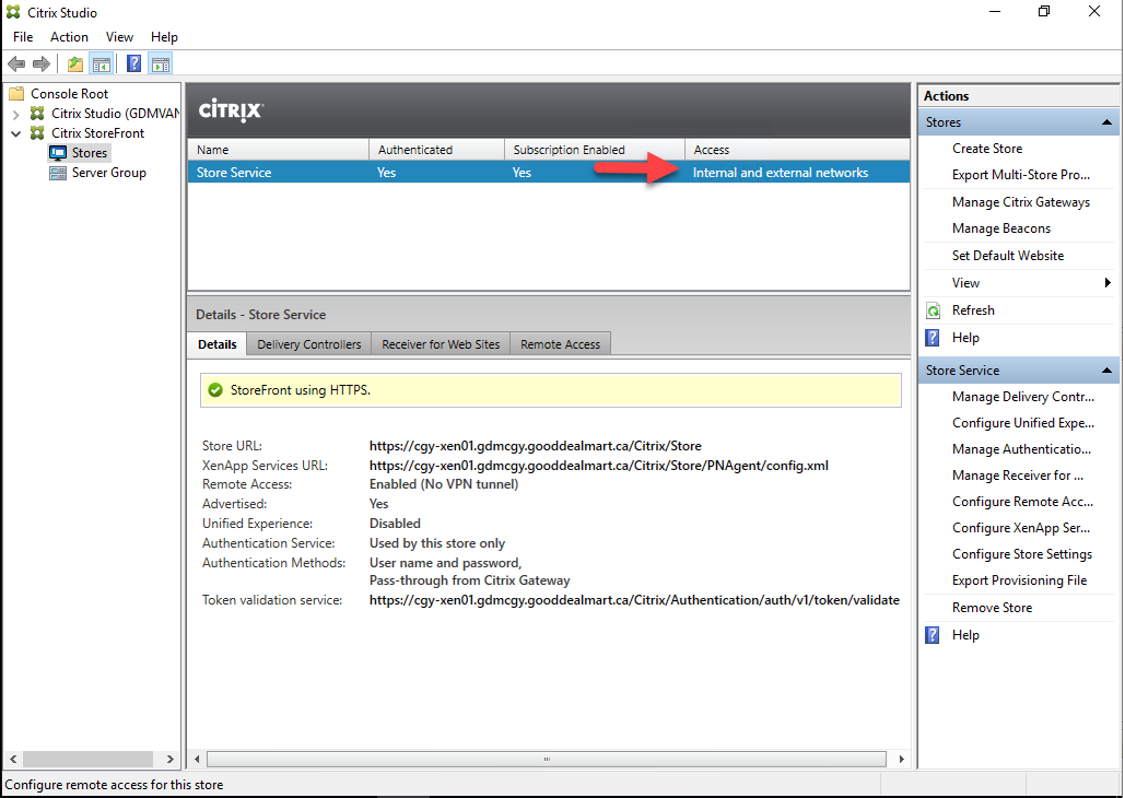Image resolution: width=1123 pixels, height=798 pixels.
Task: Sort by the Access column header
Action: pos(797,150)
